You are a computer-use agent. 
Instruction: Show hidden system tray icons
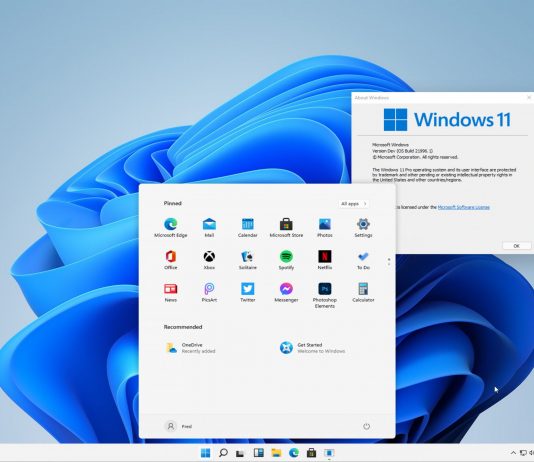[513, 453]
